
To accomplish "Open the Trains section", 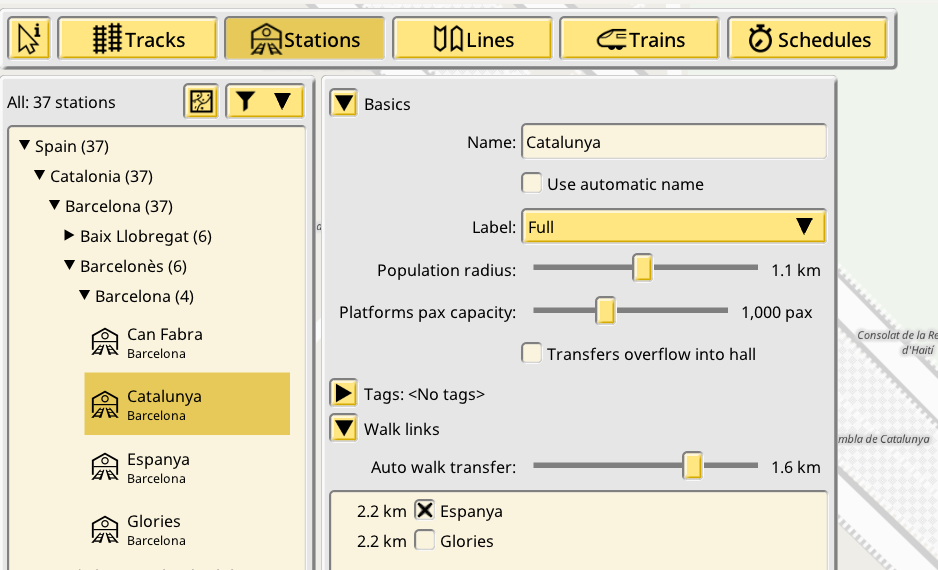I will tap(639, 39).
